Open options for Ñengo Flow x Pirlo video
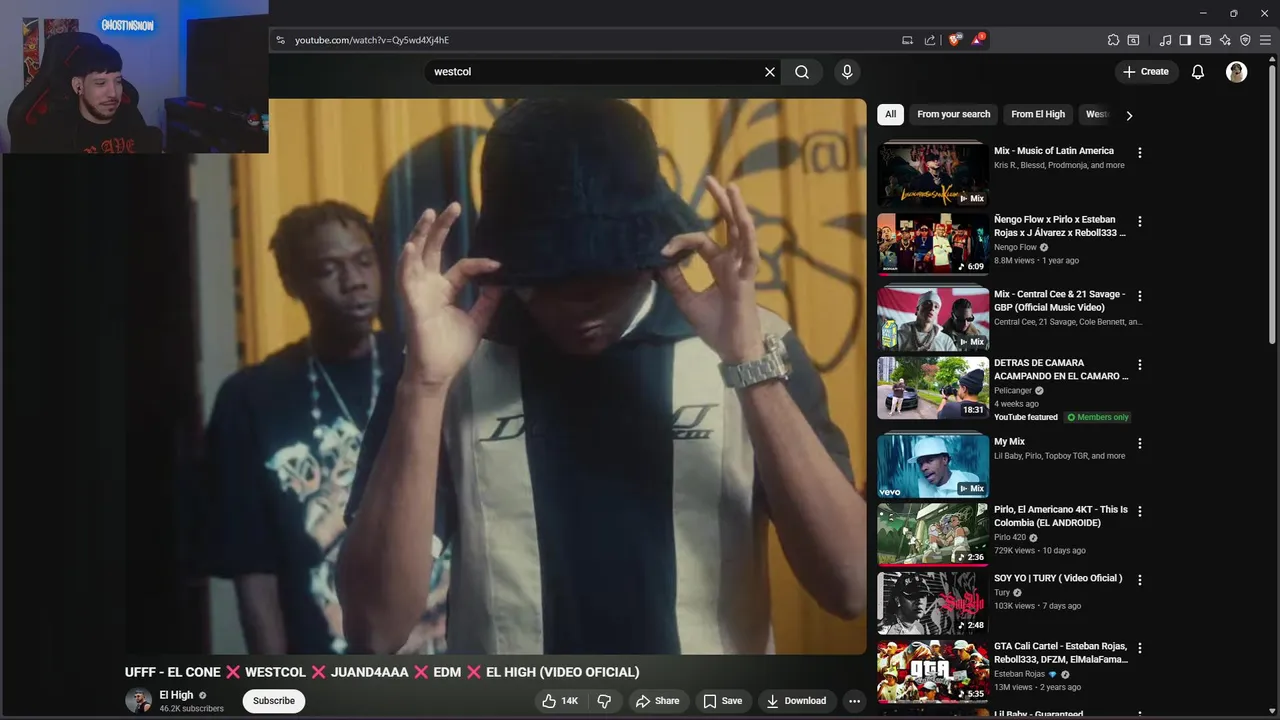 pos(1139,221)
